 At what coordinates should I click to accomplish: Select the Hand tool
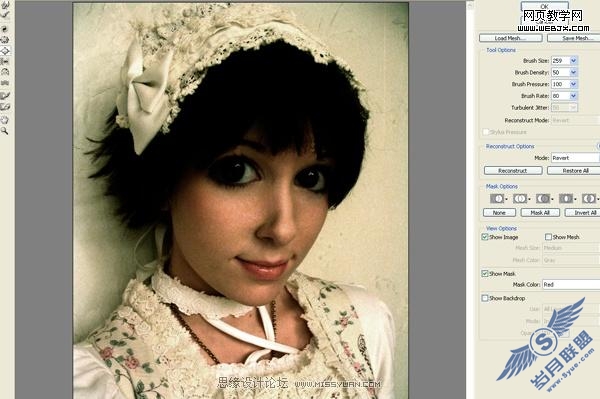click(5, 120)
